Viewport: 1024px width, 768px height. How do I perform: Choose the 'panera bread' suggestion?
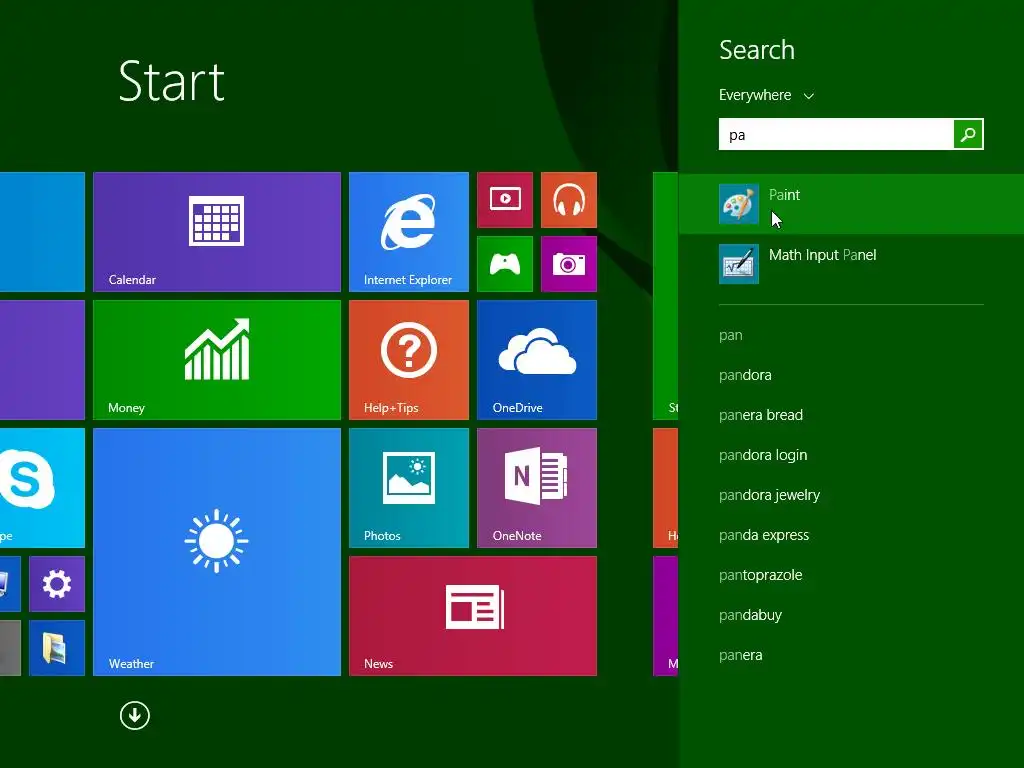pyautogui.click(x=761, y=415)
